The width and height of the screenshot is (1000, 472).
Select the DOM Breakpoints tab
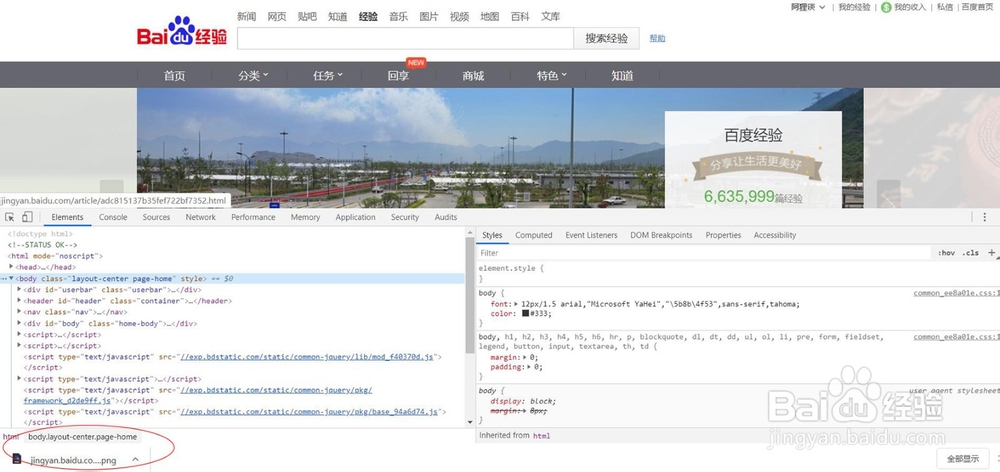(661, 235)
